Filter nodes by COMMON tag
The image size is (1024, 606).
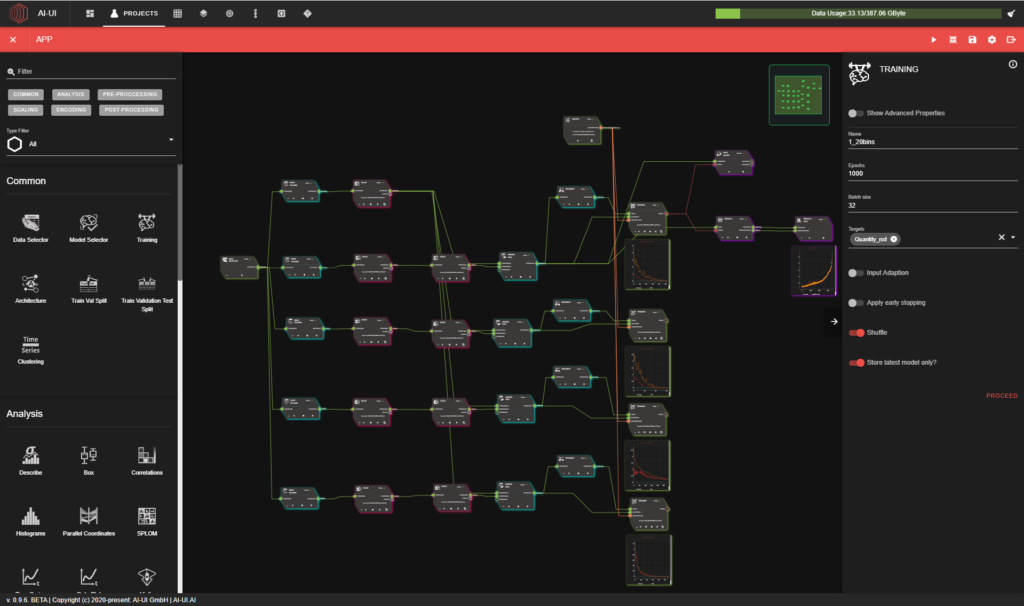click(x=26, y=95)
